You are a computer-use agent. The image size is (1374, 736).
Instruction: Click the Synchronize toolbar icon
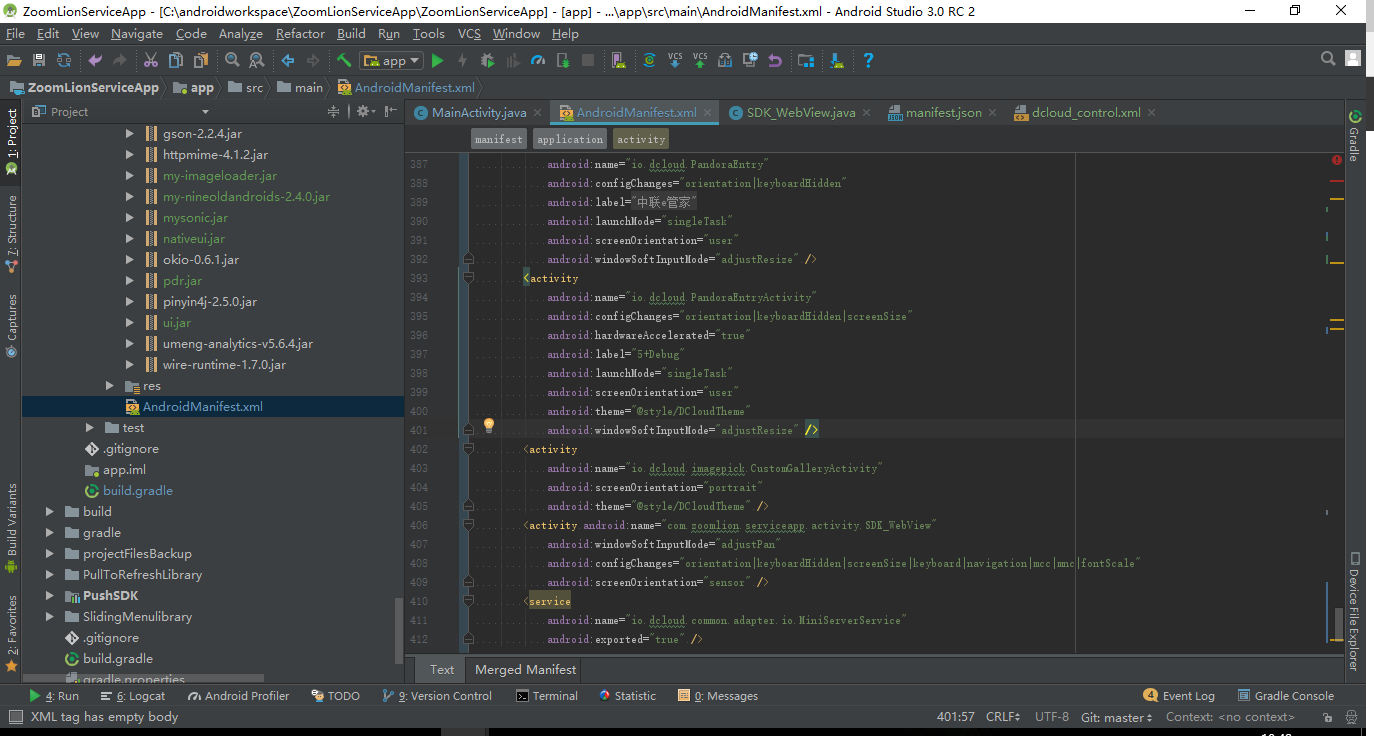(64, 61)
